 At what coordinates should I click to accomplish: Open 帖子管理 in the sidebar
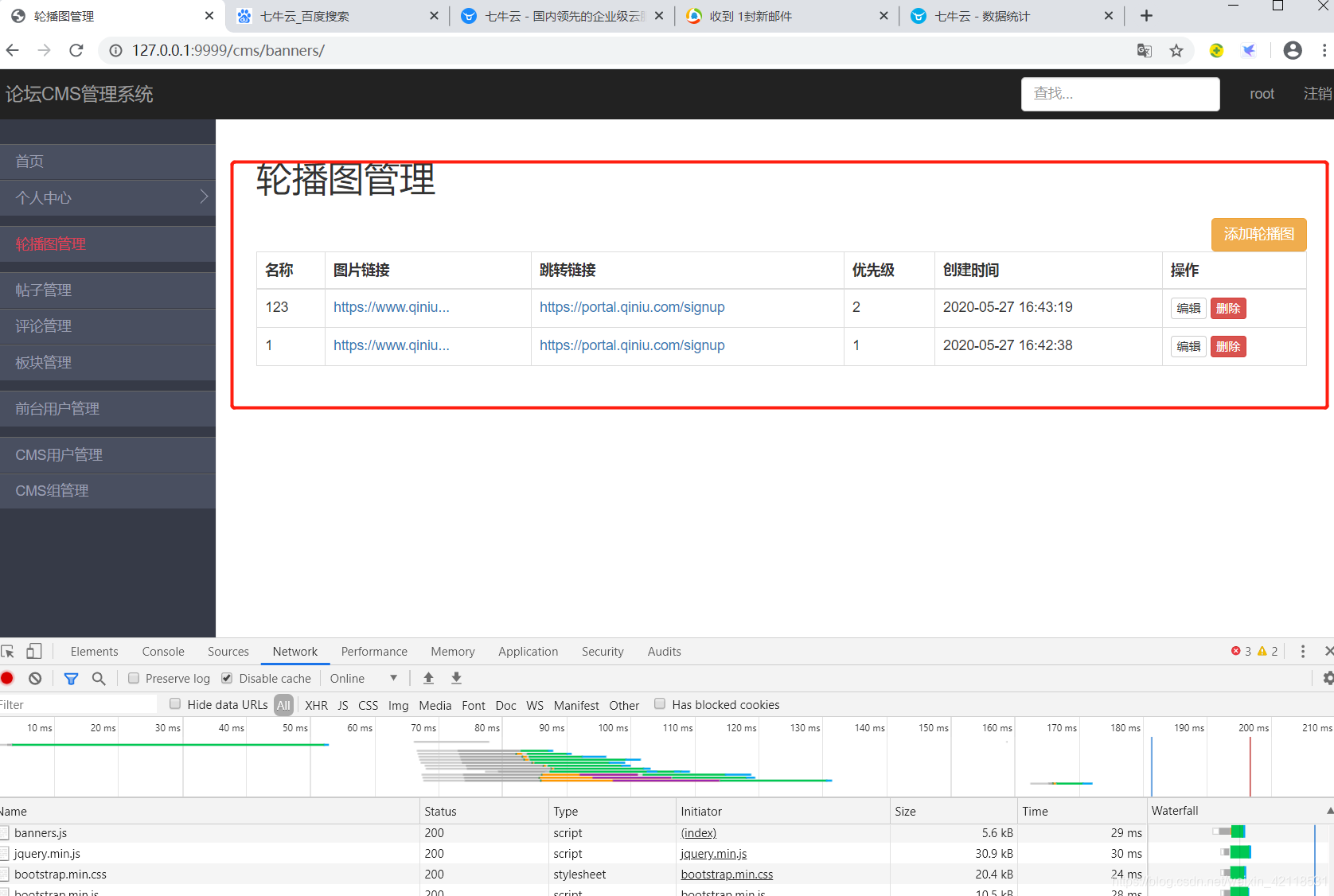pyautogui.click(x=107, y=290)
